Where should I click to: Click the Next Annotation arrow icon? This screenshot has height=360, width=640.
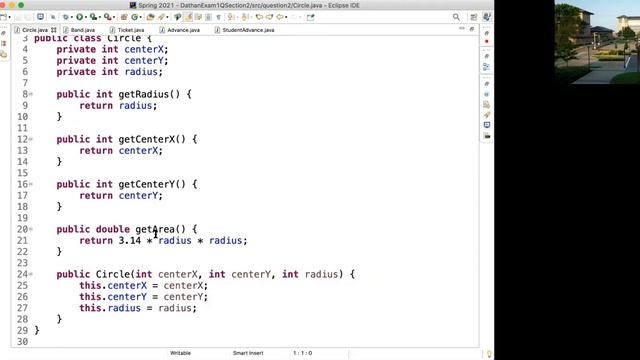coord(231,17)
